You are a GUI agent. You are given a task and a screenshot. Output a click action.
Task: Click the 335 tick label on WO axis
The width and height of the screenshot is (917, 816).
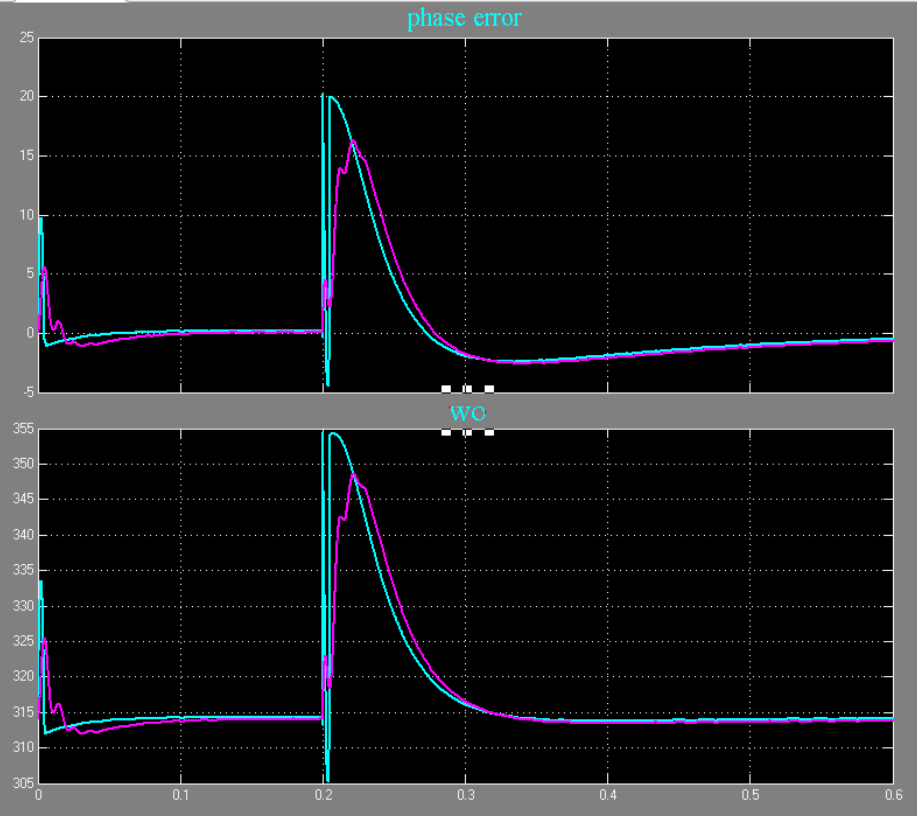click(x=23, y=570)
